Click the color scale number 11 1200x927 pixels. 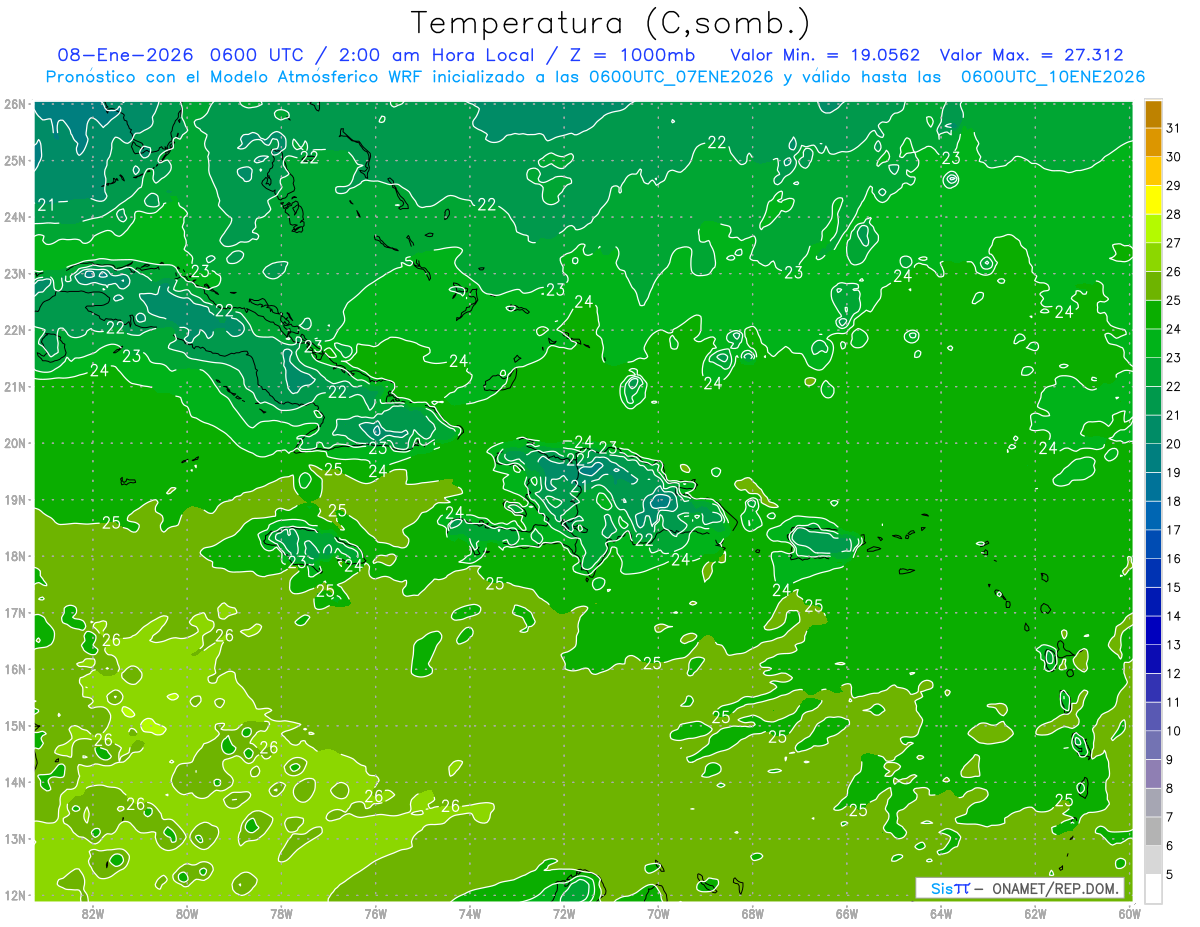(x=1174, y=703)
